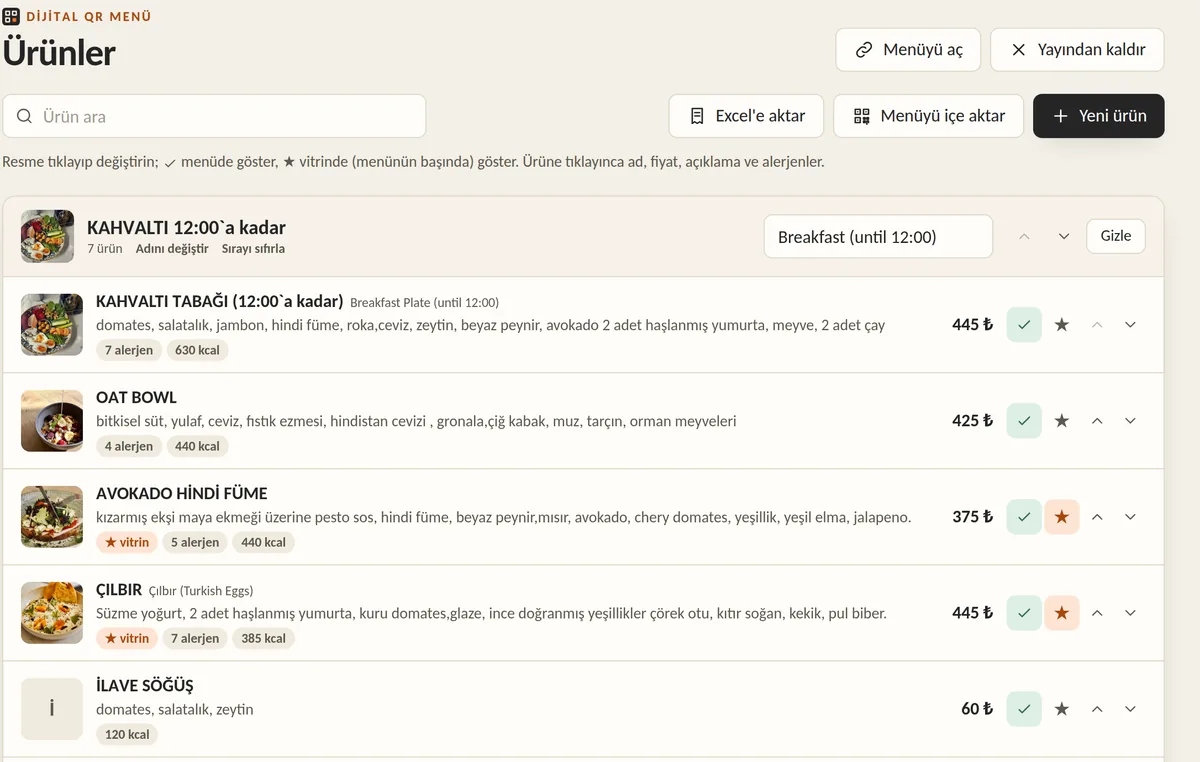Image resolution: width=1200 pixels, height=762 pixels.
Task: Unpublish menu via Yayından kaldır
Action: (x=1077, y=50)
